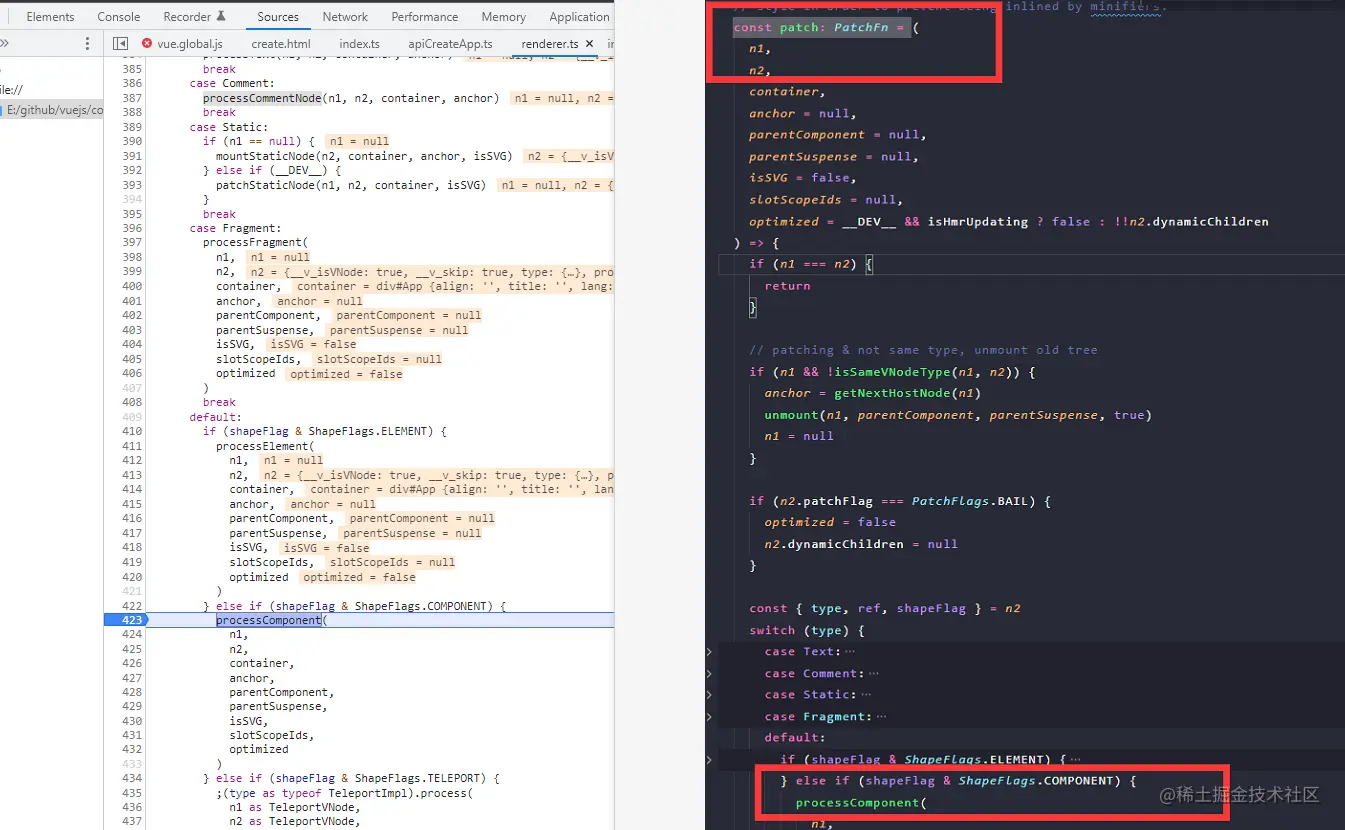Expand the folded 'case Fragment:' block
The image size is (1345, 830).
710,716
